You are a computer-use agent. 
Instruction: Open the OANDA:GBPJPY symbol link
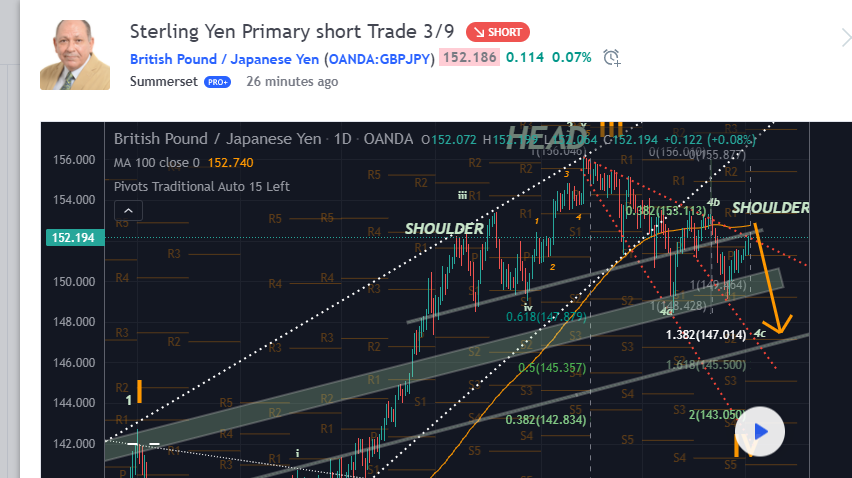(380, 59)
